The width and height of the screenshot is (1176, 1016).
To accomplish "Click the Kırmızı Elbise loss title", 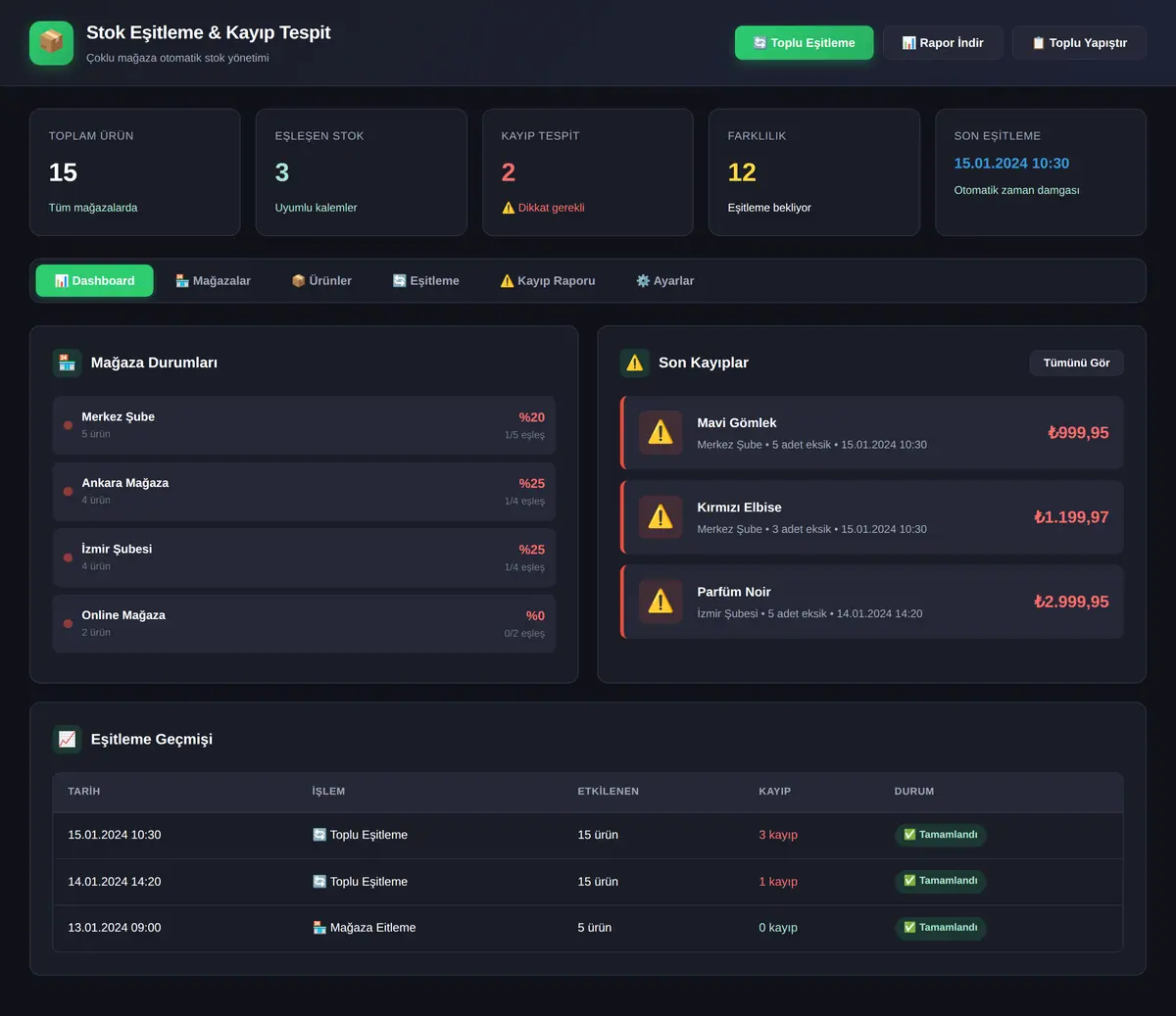I will point(739,508).
